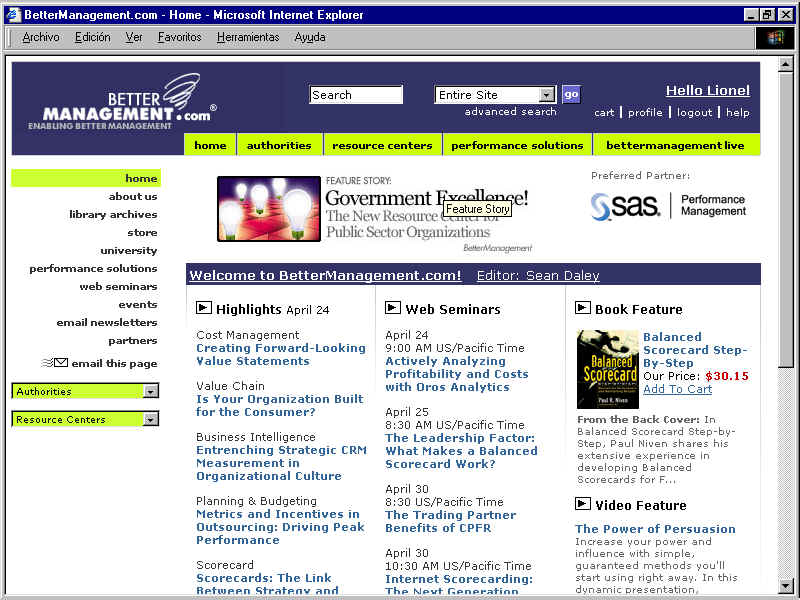Click the go search button
Viewport: 800px width, 600px height.
(571, 94)
